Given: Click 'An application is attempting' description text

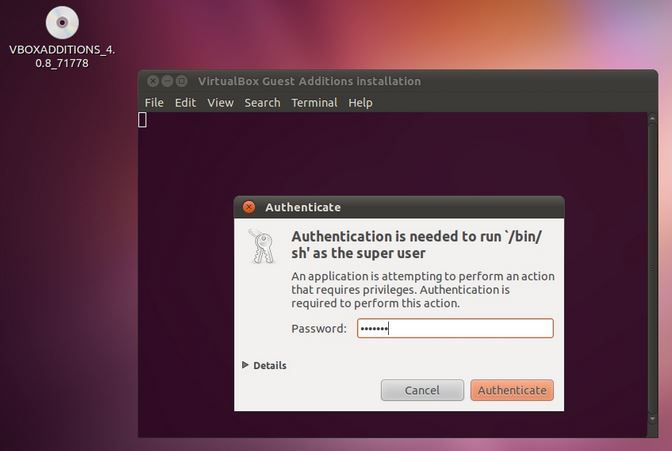Looking at the screenshot, I should coord(423,289).
